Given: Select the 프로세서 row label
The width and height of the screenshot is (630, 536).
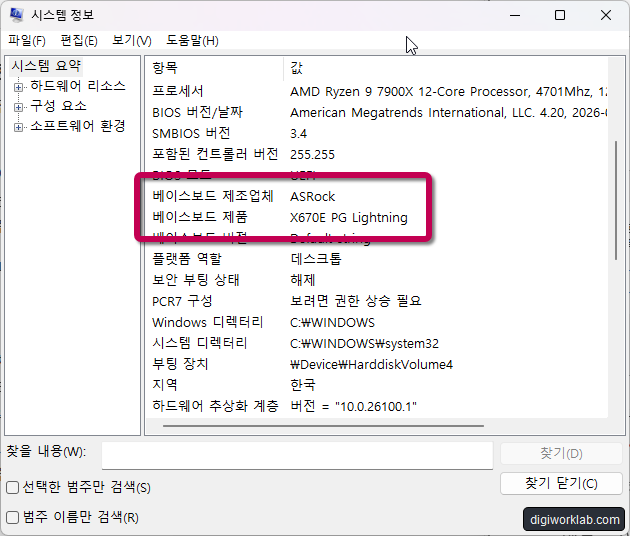Looking at the screenshot, I should (x=178, y=91).
